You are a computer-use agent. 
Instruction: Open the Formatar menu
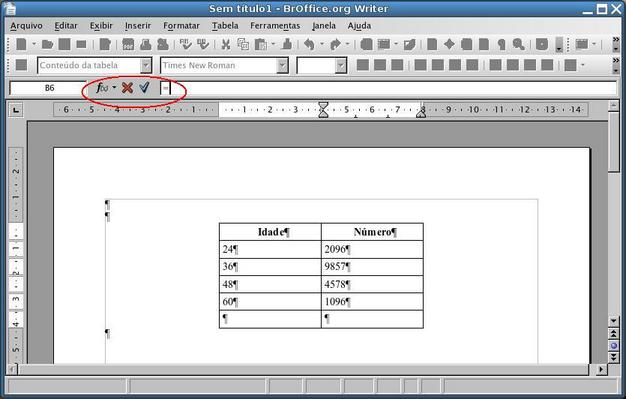181,26
